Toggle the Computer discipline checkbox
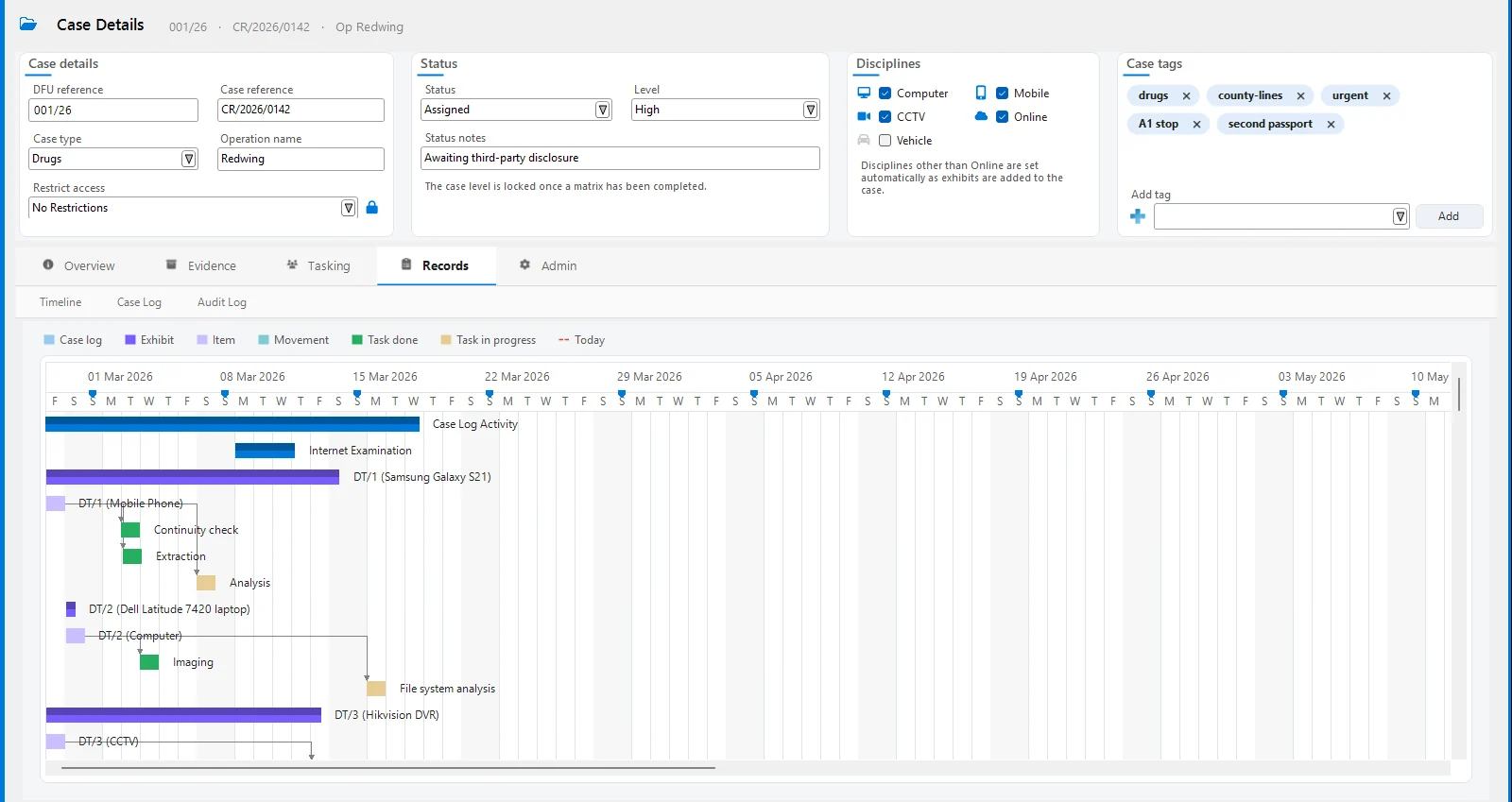Image resolution: width=1512 pixels, height=802 pixels. click(x=885, y=94)
